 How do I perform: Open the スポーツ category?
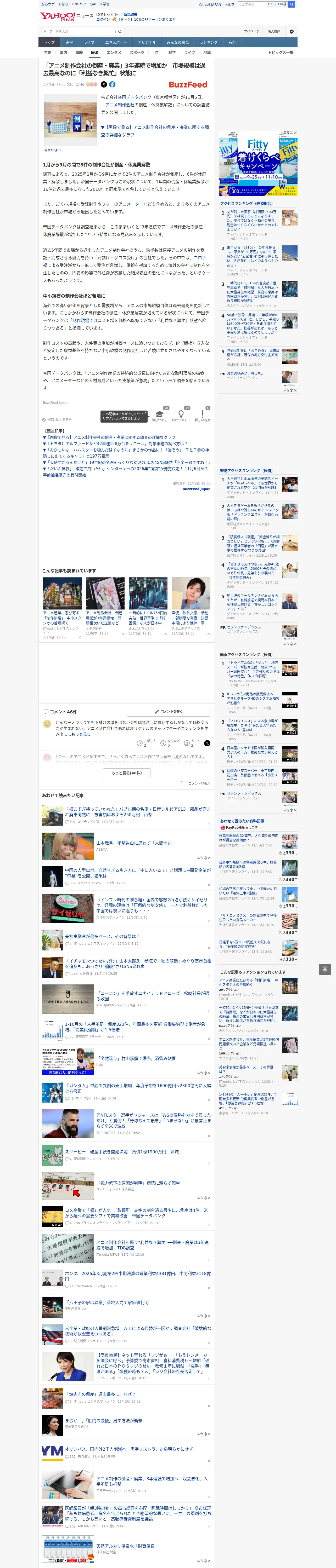pos(137,52)
